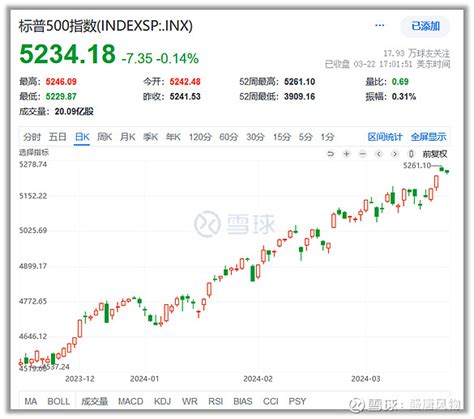Switch to 五日 five-day tab

[58, 137]
